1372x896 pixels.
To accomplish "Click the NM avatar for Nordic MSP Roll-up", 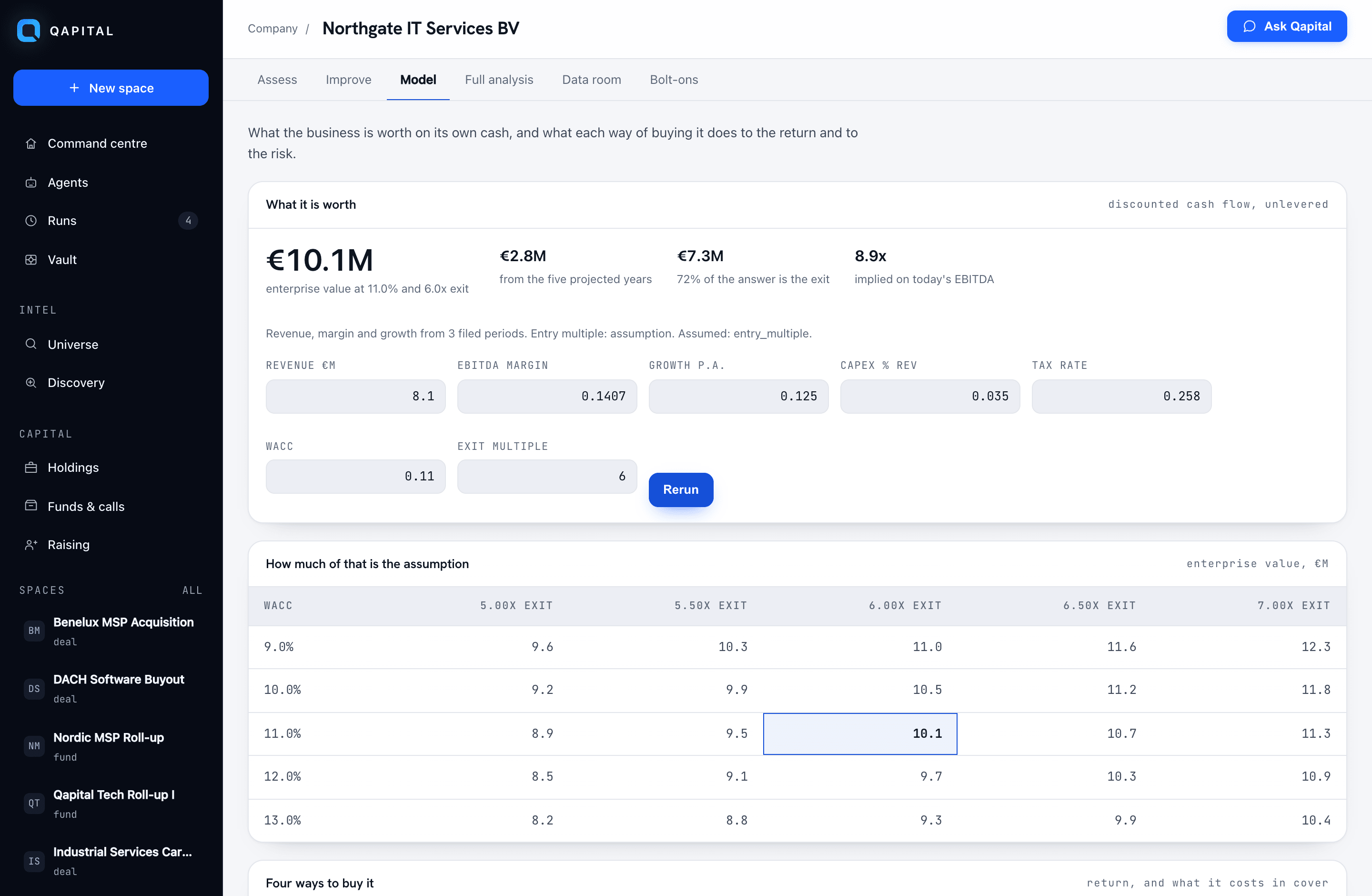I will [34, 746].
